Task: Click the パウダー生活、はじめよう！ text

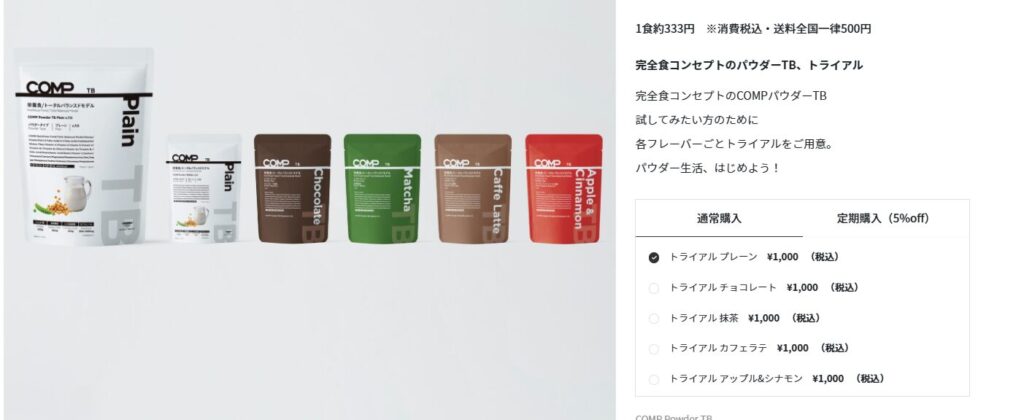Action: coord(708,168)
